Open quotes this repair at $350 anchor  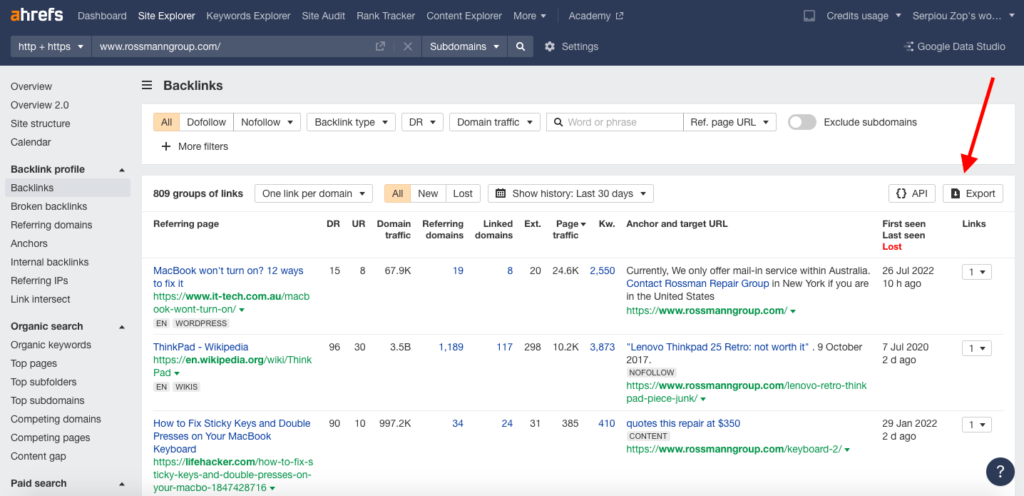coord(683,424)
